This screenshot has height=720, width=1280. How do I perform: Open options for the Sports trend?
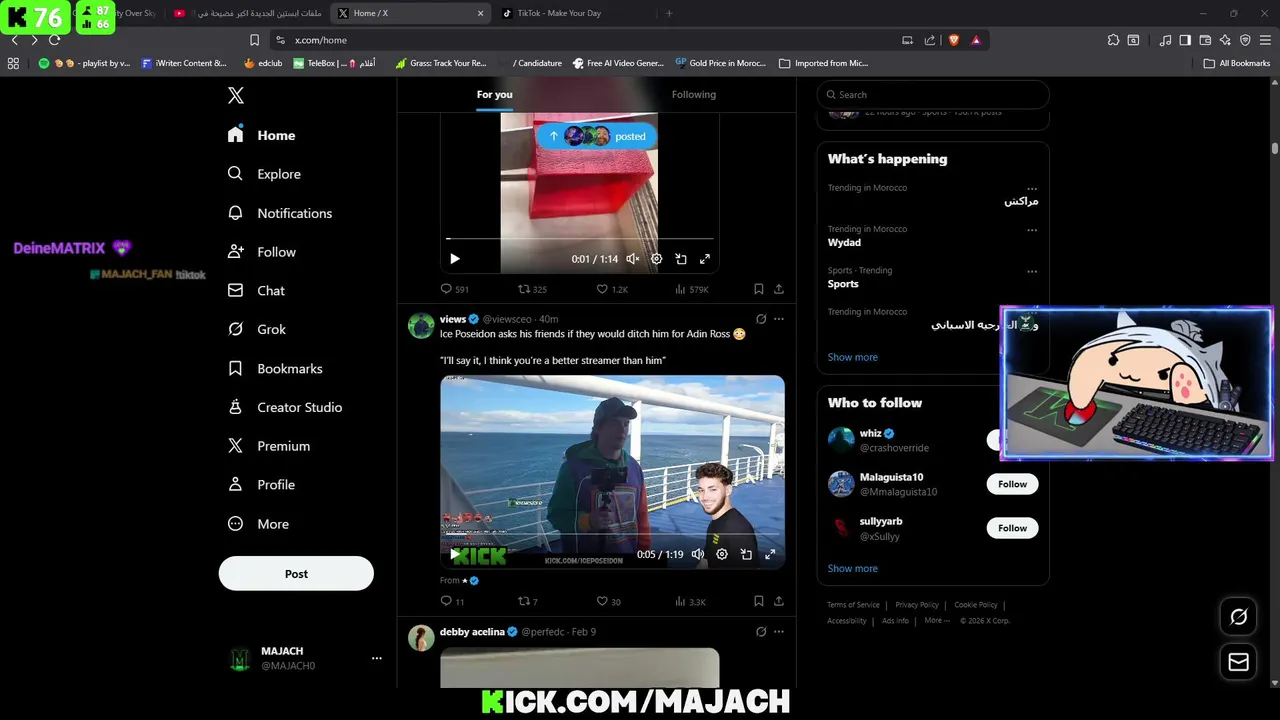click(x=1032, y=271)
